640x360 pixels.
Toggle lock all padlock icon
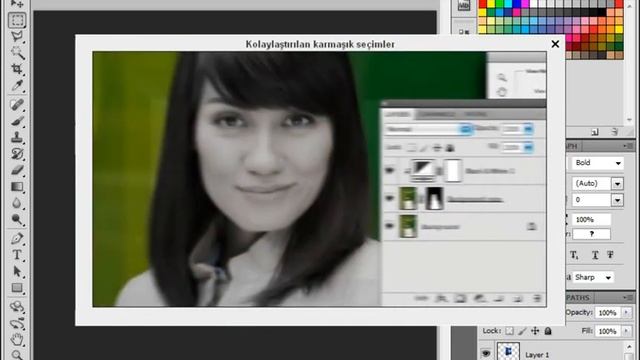pyautogui.click(x=548, y=331)
